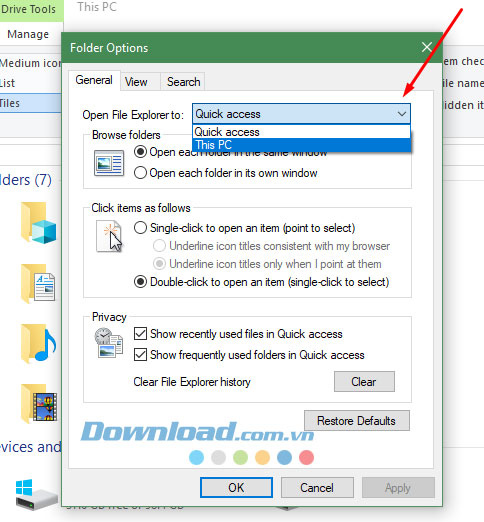Close the Folder Options dialog
The height and width of the screenshot is (522, 484).
[x=427, y=47]
